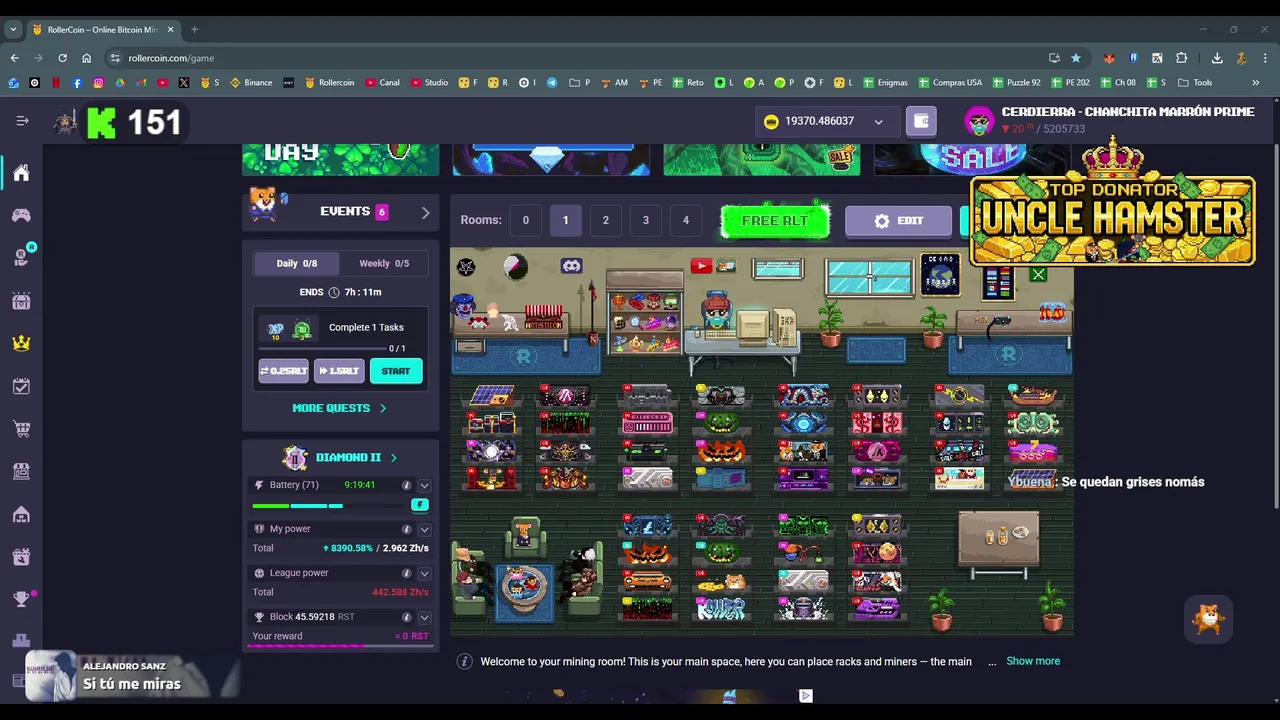The image size is (1280, 720).
Task: Open the user avatar in the header
Action: (979, 121)
